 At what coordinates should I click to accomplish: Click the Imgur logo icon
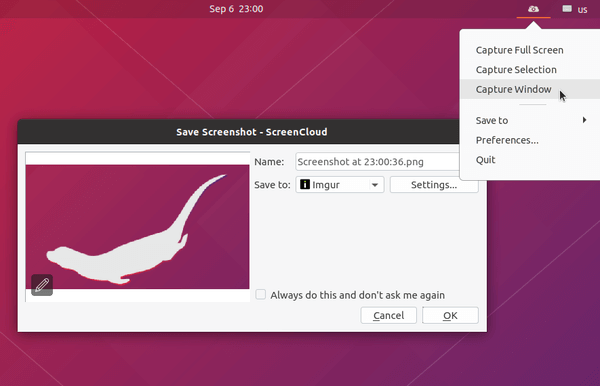click(305, 184)
